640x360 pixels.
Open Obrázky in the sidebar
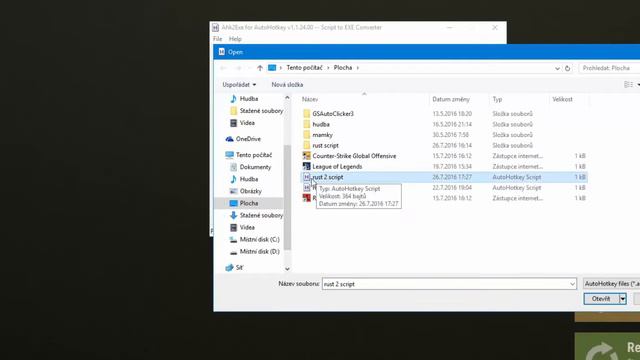pyautogui.click(x=250, y=191)
